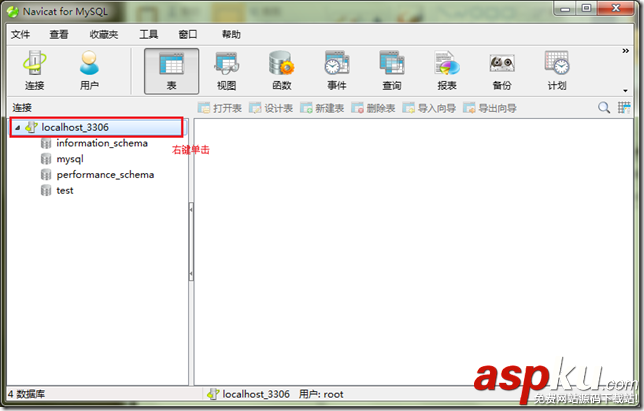Click the 打开表 (Open Table) button
The width and height of the screenshot is (644, 411).
pos(220,108)
